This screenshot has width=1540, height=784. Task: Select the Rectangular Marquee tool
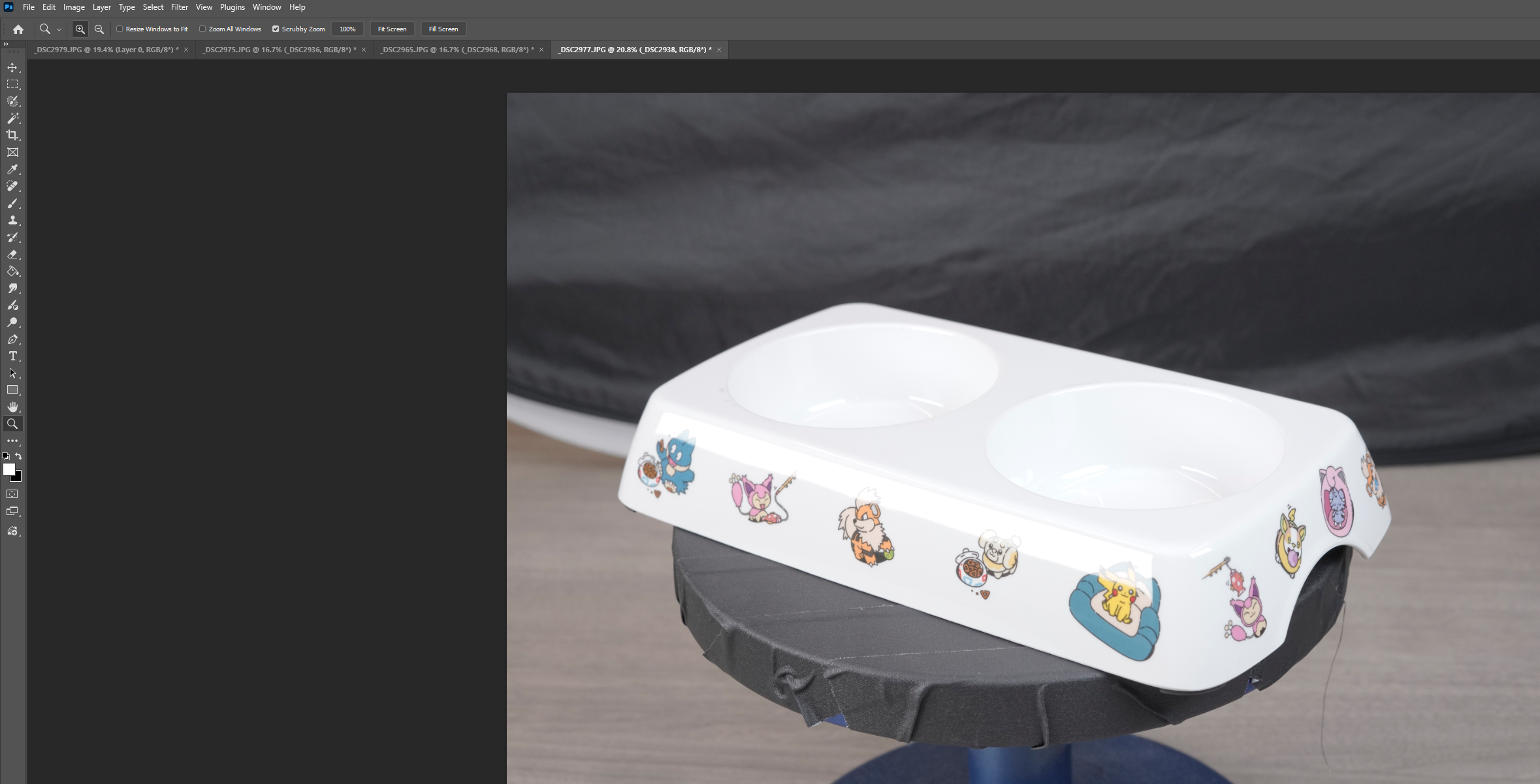[x=12, y=84]
